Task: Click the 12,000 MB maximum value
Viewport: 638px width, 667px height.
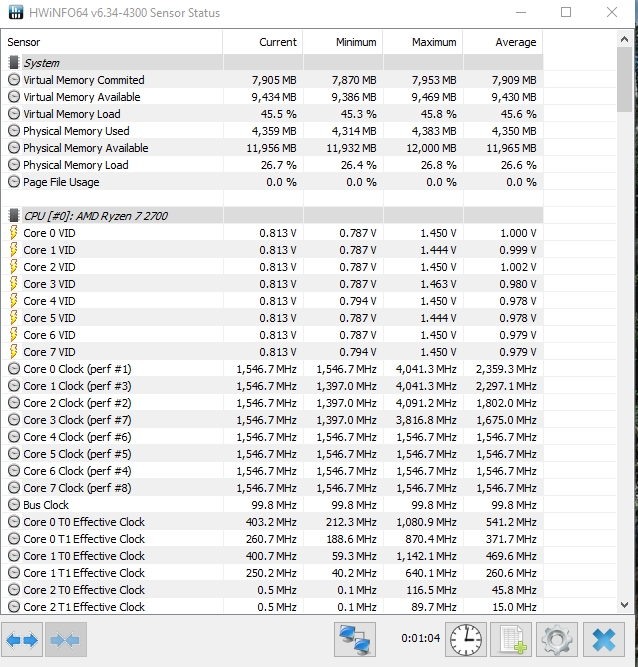Action: (x=431, y=148)
